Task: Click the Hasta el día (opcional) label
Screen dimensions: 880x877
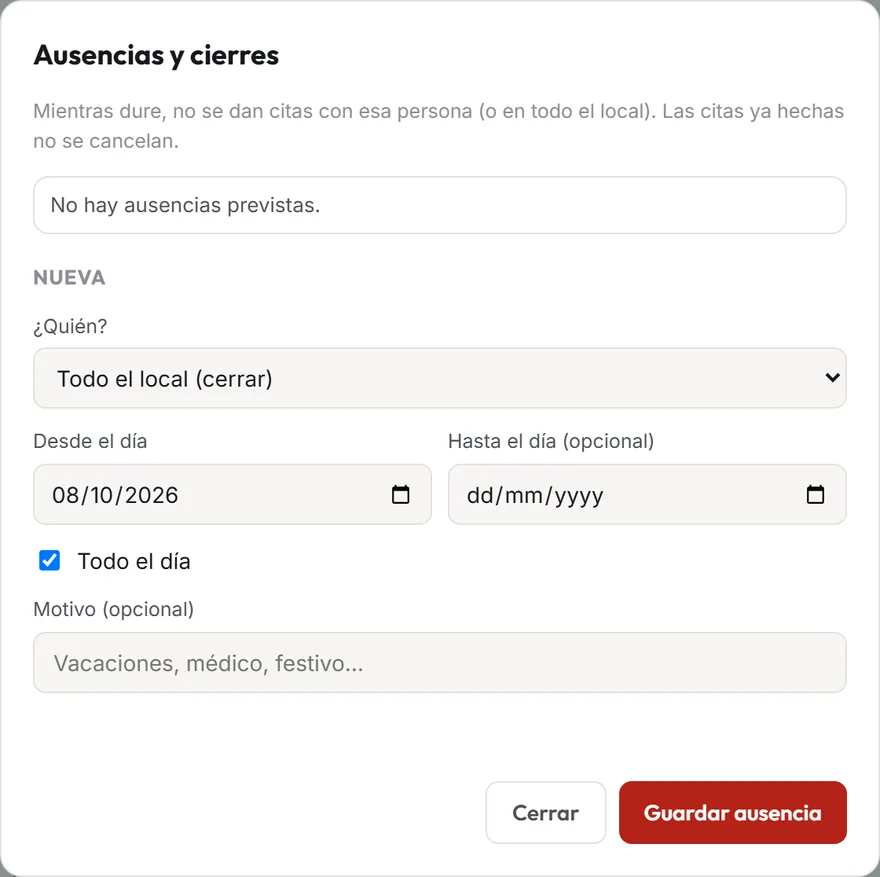Action: 551,441
